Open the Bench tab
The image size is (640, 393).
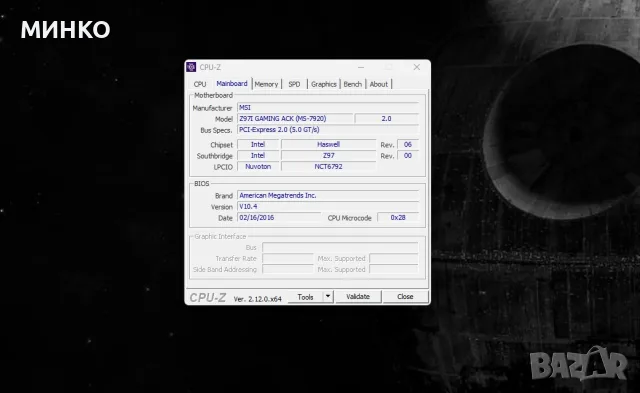coord(353,84)
